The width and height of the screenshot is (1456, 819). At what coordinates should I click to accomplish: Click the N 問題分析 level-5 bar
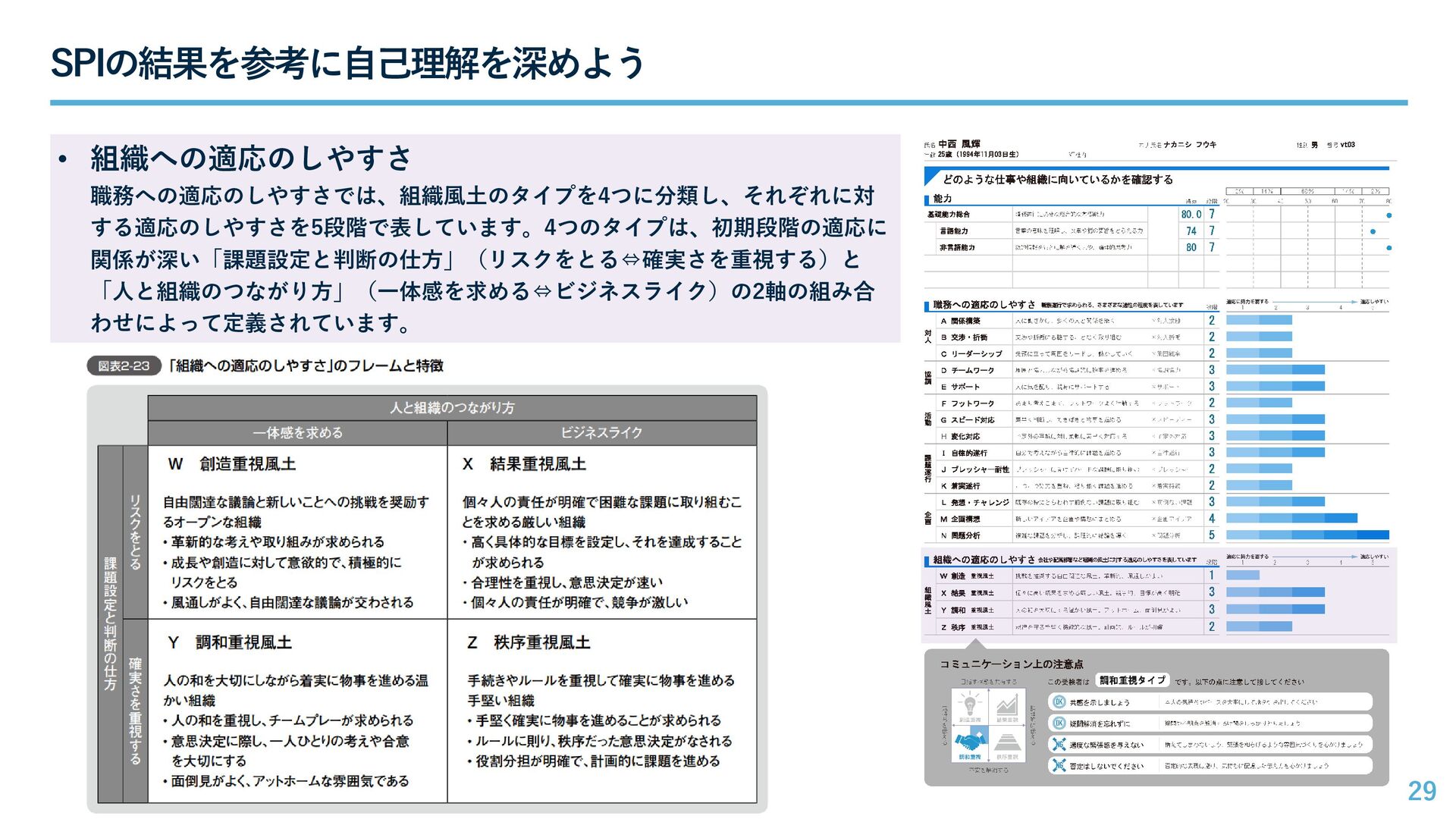1307,535
